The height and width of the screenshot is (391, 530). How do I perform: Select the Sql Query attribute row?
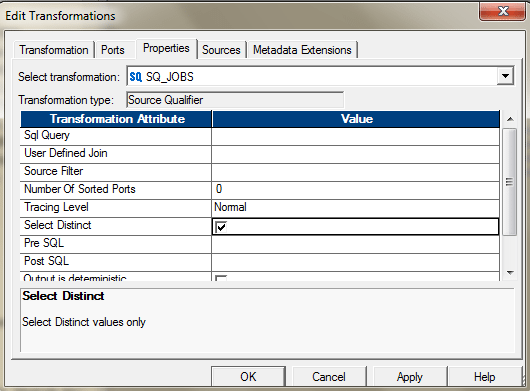[x=116, y=136]
